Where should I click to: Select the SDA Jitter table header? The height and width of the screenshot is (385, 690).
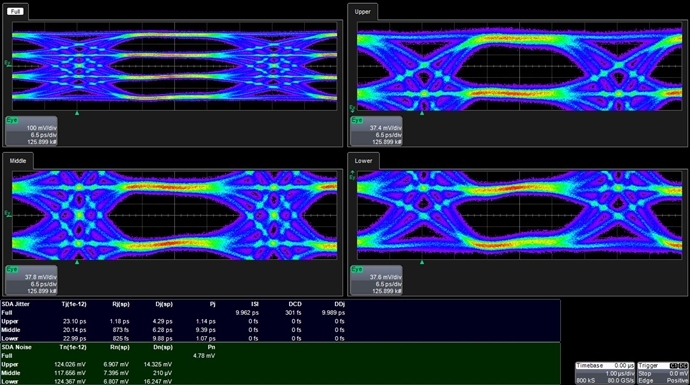pyautogui.click(x=16, y=304)
